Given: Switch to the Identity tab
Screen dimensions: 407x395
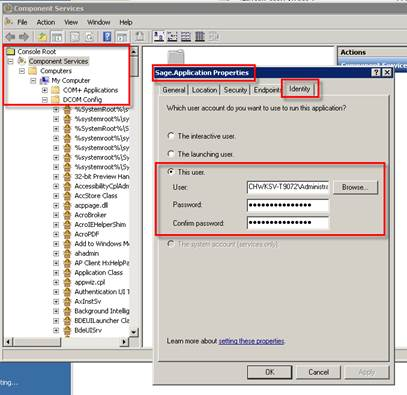Looking at the screenshot, I should (299, 89).
